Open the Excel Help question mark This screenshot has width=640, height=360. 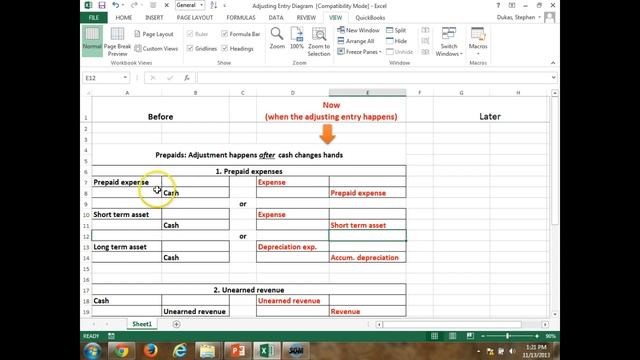tap(498, 5)
